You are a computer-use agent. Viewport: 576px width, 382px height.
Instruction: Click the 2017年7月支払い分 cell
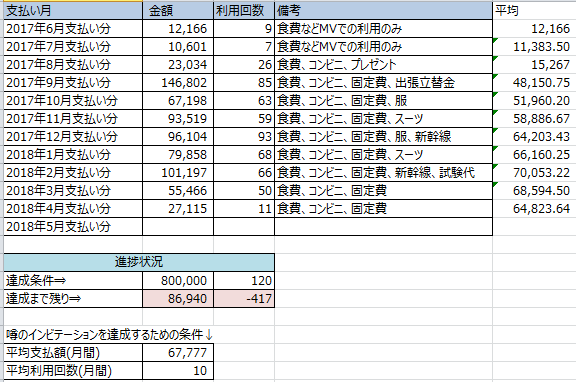[73, 47]
